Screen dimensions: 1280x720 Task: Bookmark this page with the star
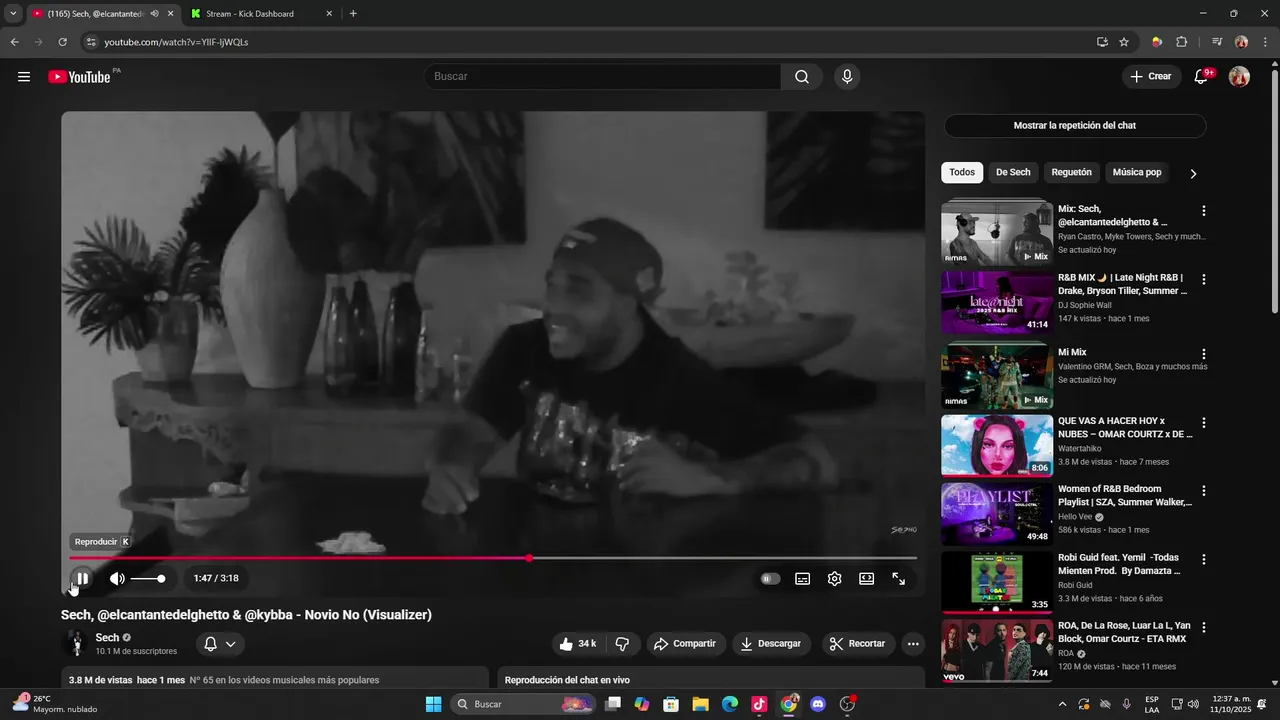point(1124,42)
